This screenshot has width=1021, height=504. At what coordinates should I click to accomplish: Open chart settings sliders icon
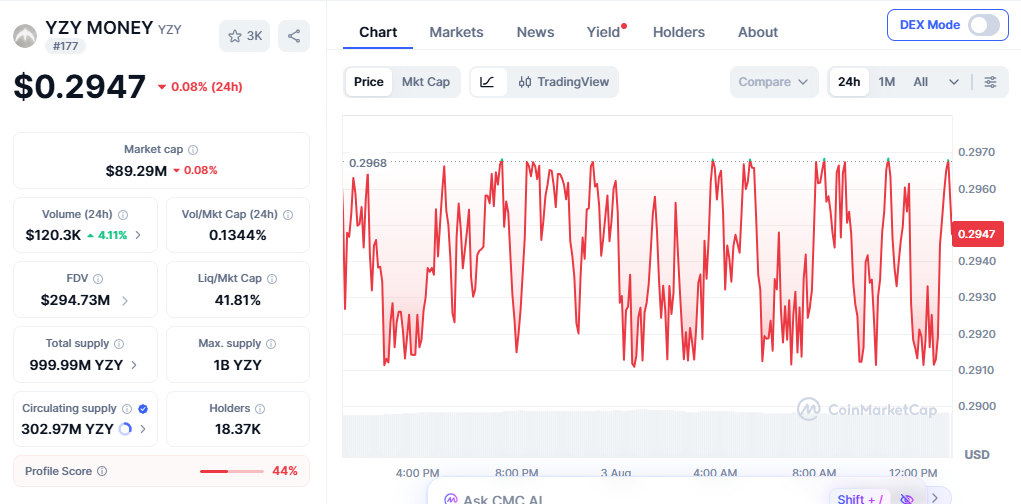[990, 82]
